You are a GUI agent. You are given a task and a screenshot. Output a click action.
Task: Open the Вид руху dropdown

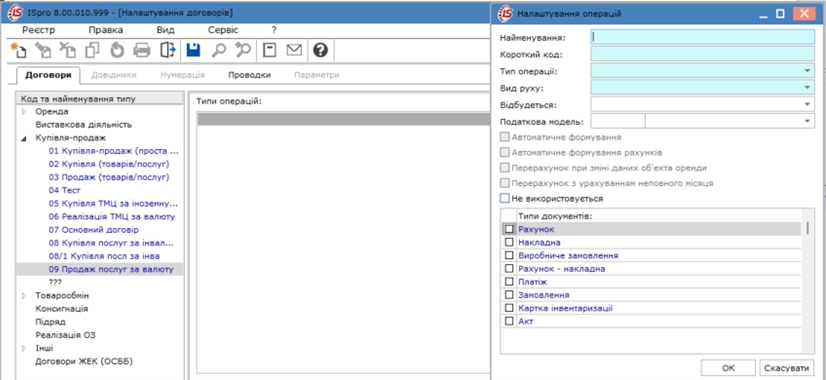point(807,87)
